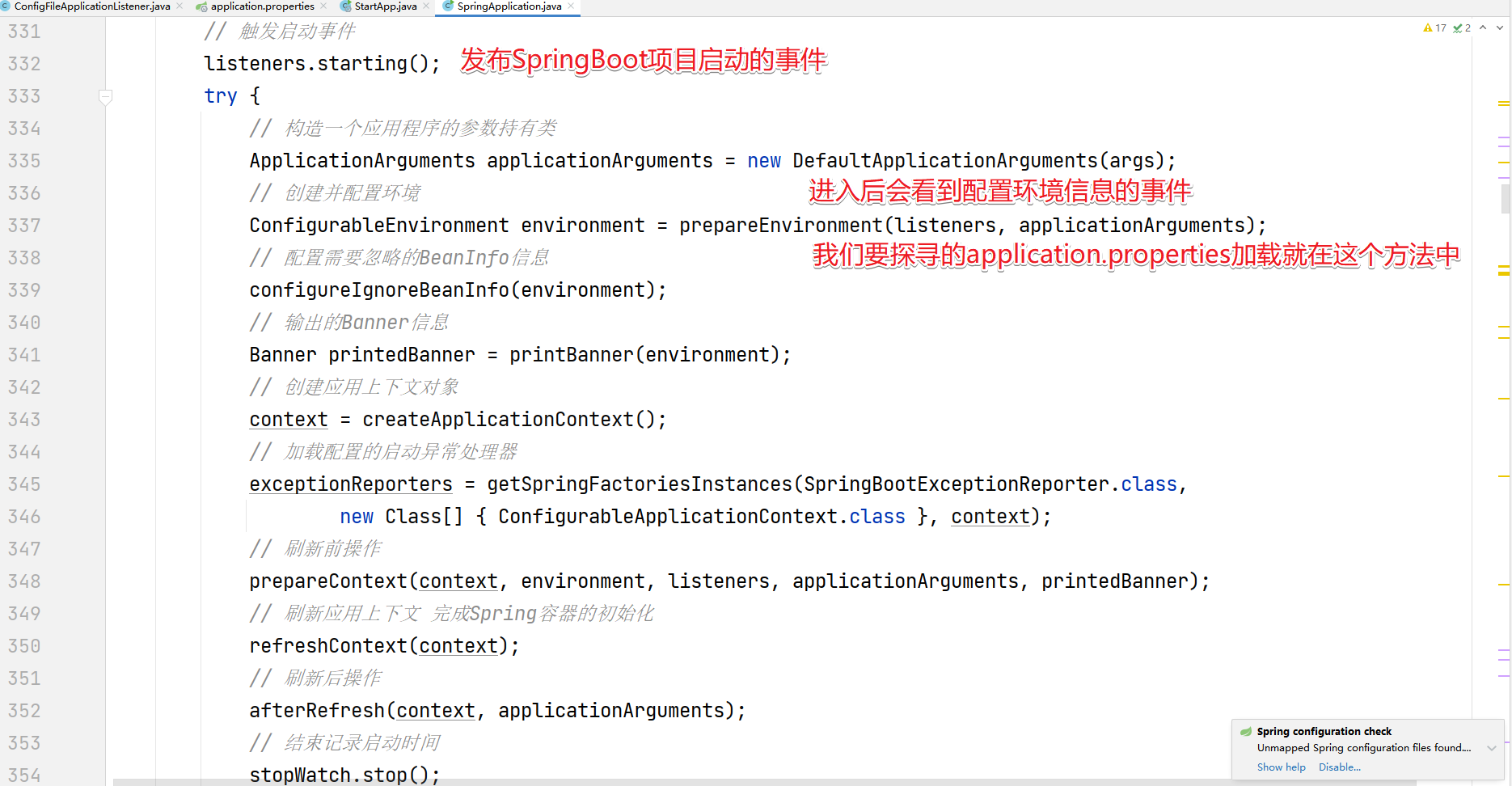Screen dimensions: 1512x786
Task: Click on createApplicationContext method call
Action: click(498, 420)
